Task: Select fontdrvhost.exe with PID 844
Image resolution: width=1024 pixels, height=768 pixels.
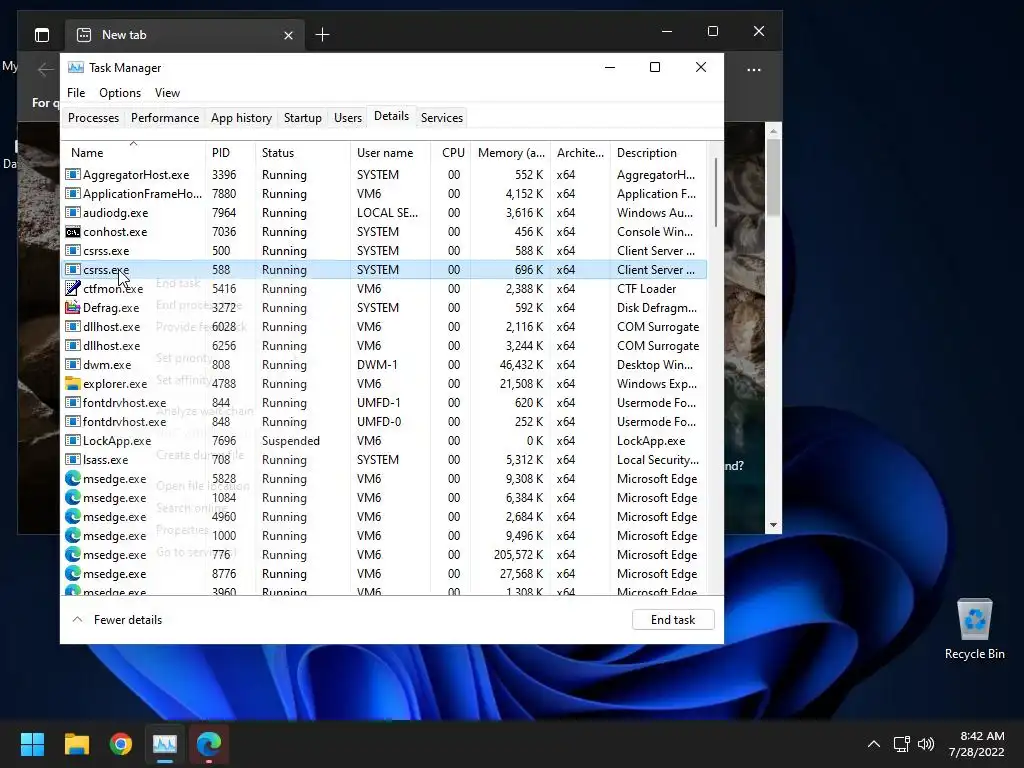Action: tap(384, 403)
